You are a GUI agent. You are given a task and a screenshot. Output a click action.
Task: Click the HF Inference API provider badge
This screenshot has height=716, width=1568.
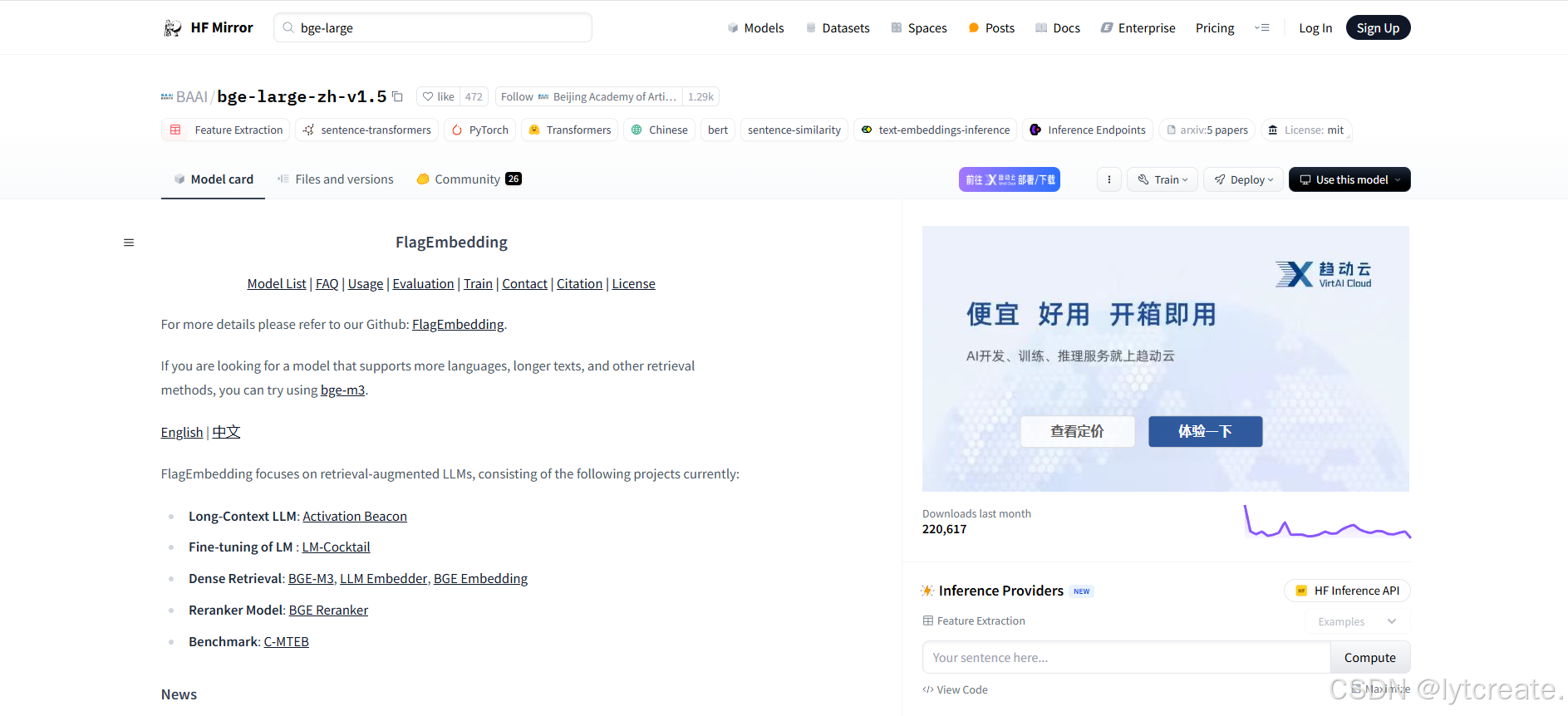point(1347,591)
